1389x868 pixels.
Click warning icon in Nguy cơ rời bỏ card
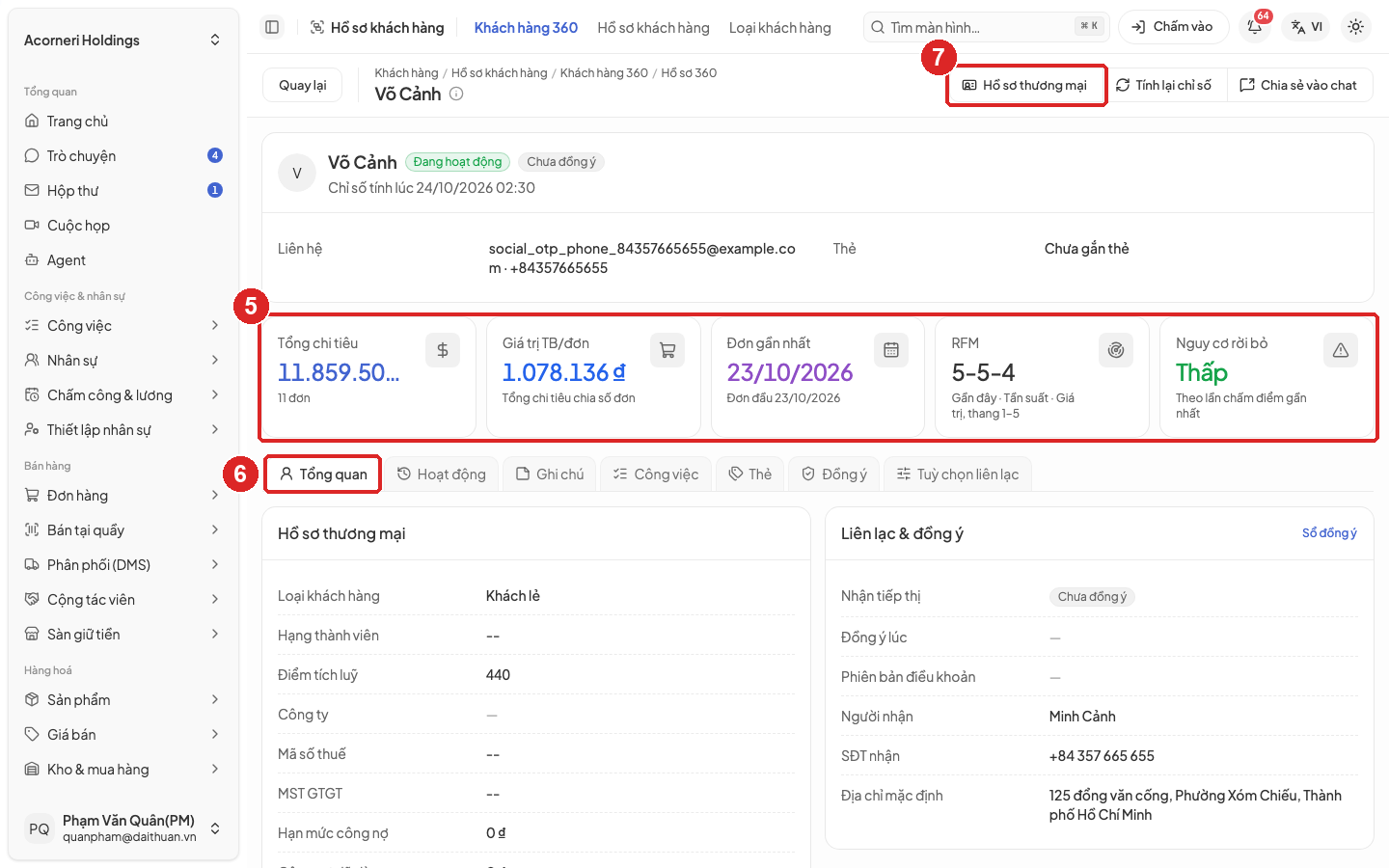coord(1341,350)
